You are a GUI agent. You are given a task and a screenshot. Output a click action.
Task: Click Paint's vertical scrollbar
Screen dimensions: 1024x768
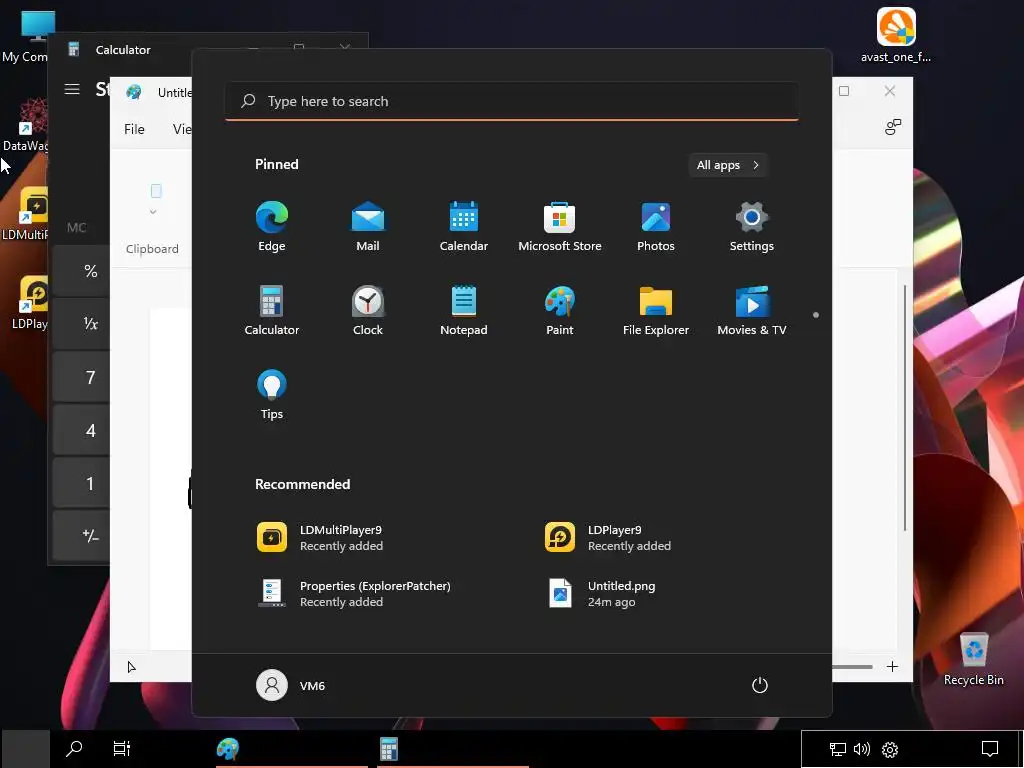[x=905, y=408]
